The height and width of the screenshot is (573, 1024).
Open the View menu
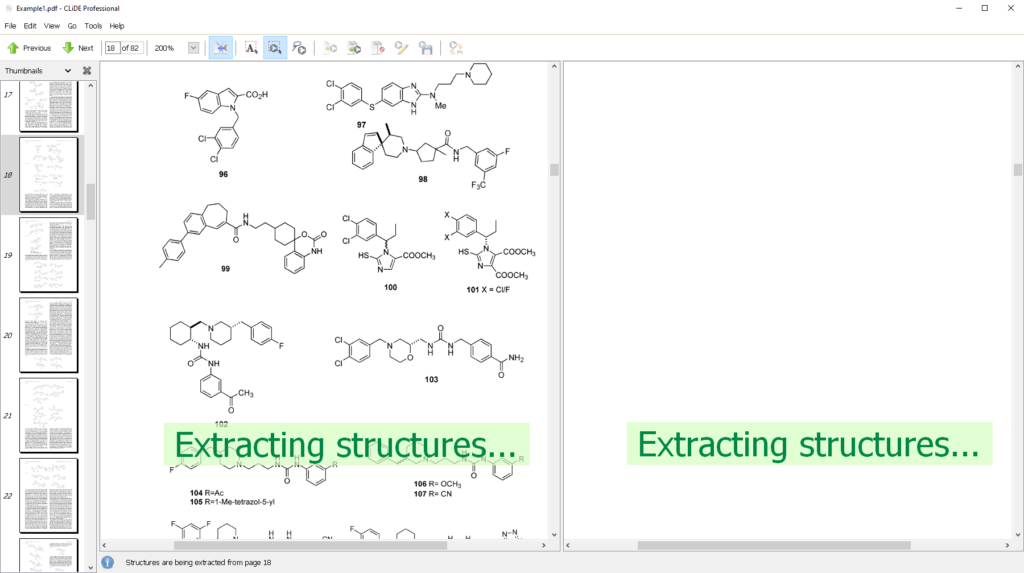pos(52,26)
